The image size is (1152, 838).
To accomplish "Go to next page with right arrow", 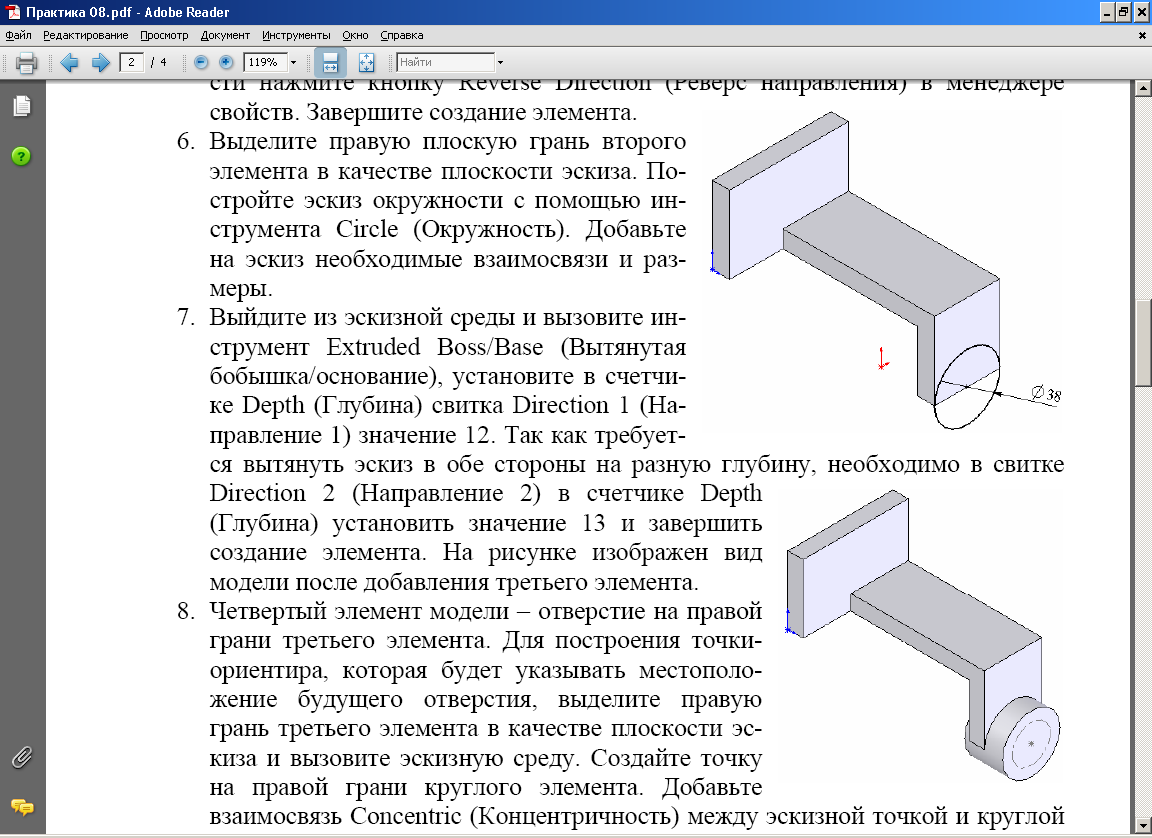I will [x=100, y=63].
